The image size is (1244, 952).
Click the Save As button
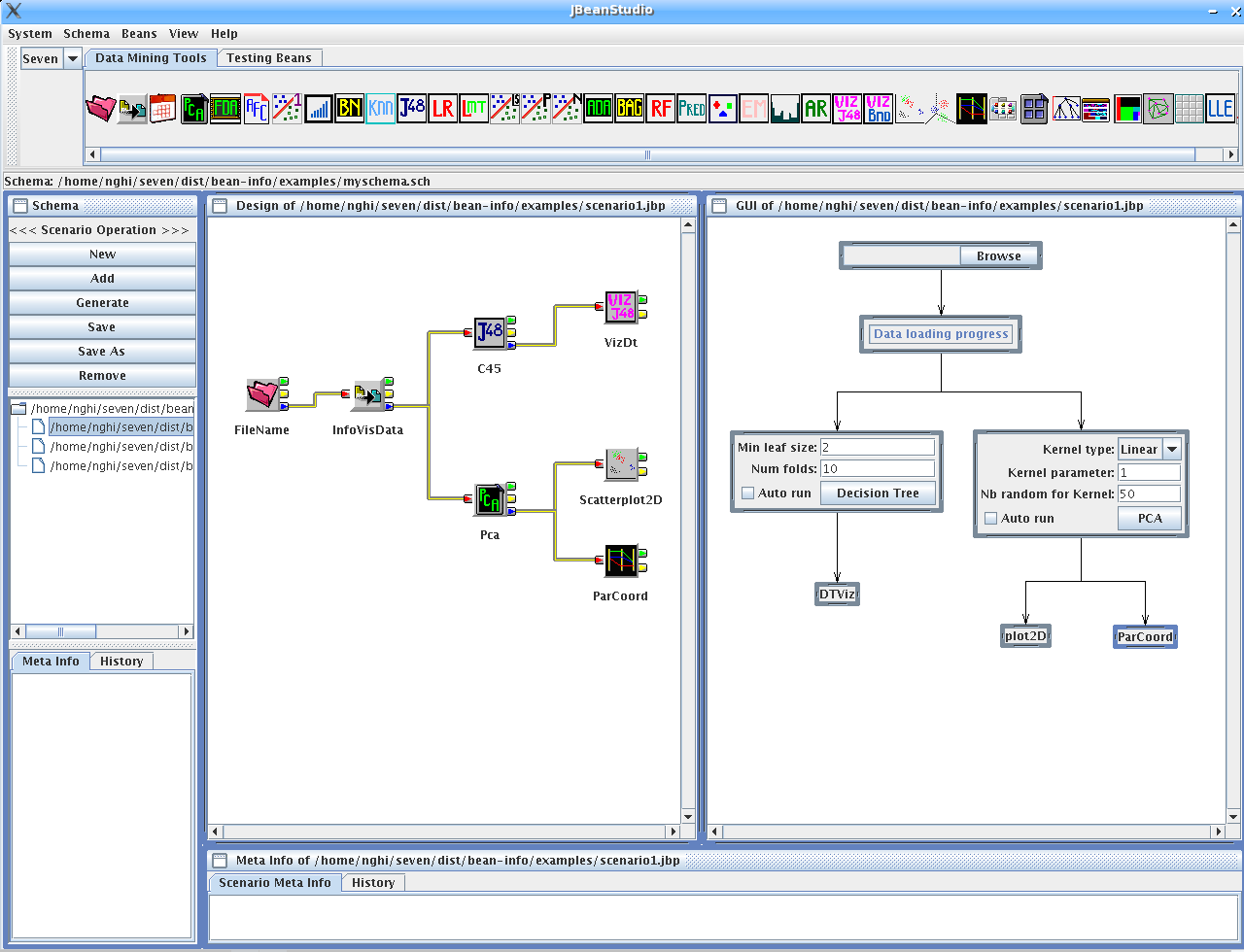102,352
